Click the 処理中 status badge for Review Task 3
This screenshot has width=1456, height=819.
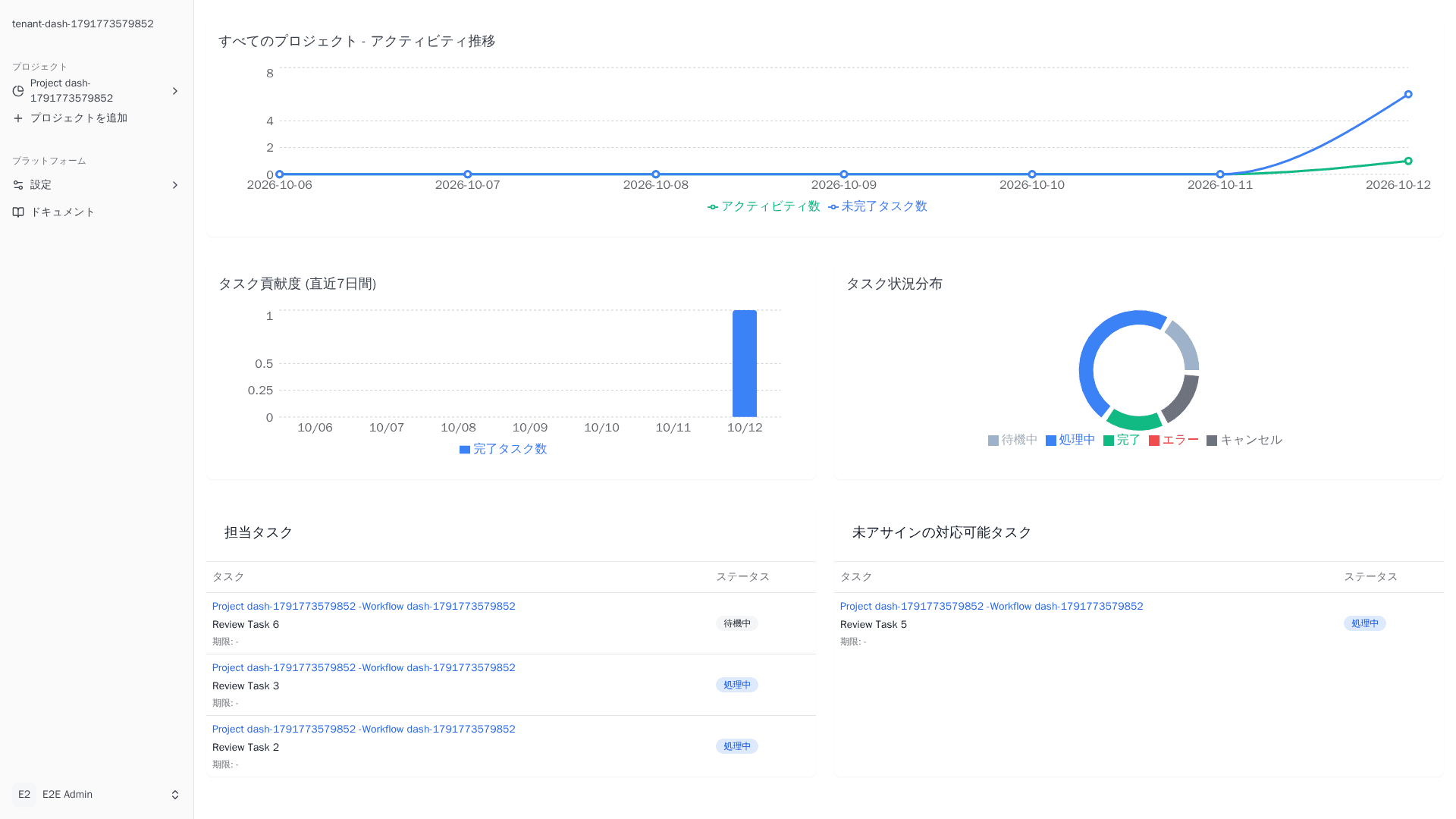pos(737,685)
